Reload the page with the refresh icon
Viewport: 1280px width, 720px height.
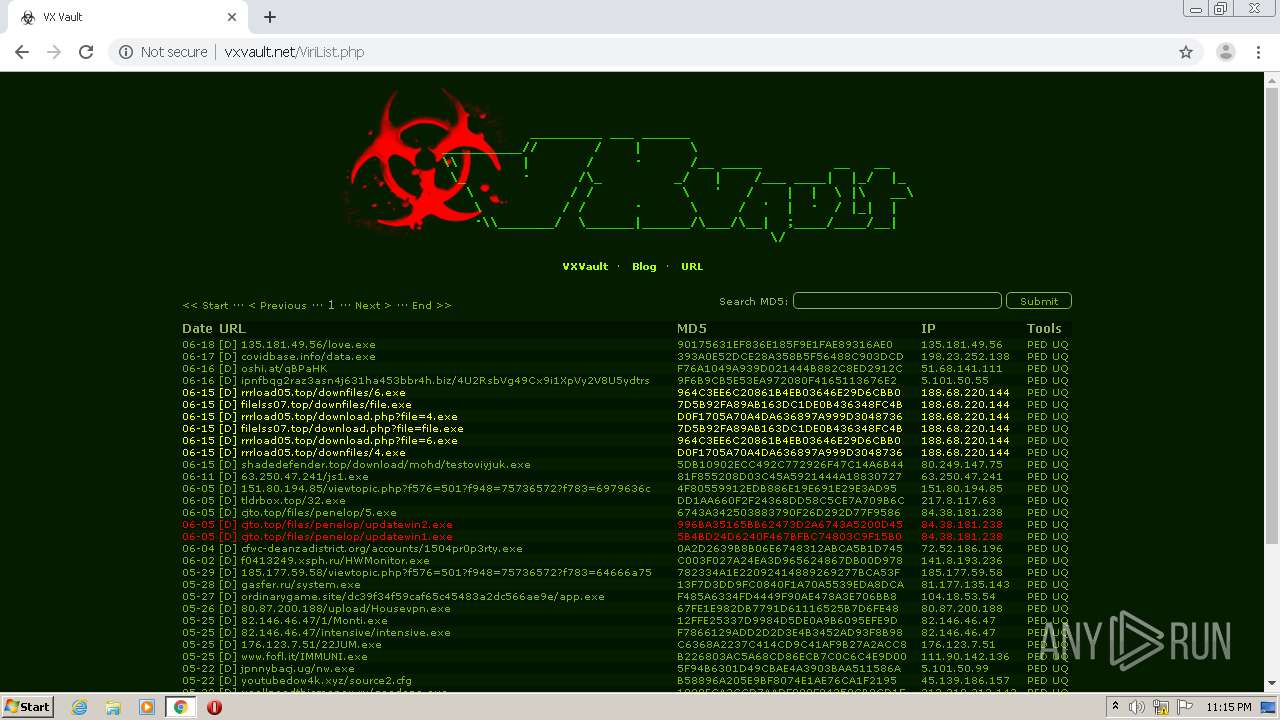[x=86, y=52]
